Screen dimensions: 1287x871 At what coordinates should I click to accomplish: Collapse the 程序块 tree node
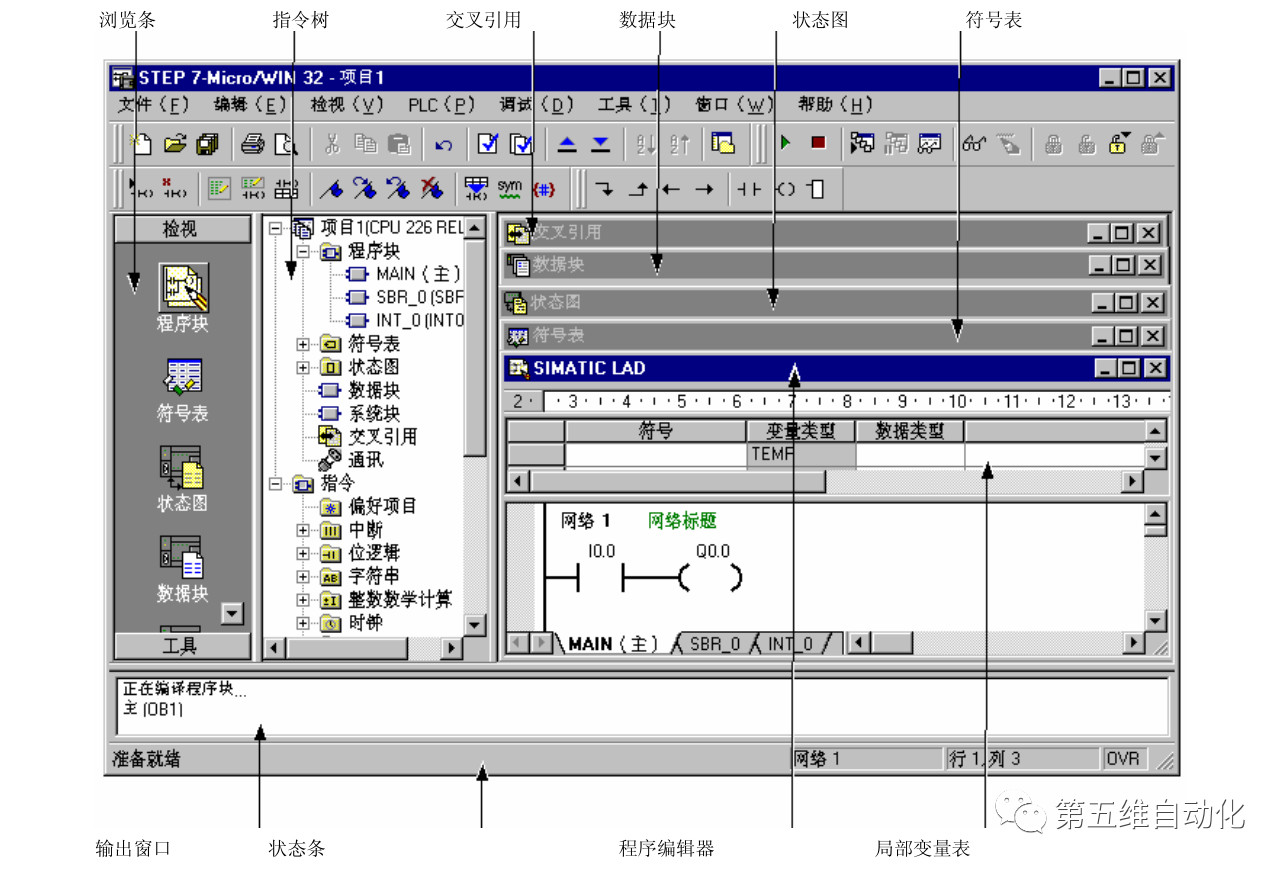303,252
